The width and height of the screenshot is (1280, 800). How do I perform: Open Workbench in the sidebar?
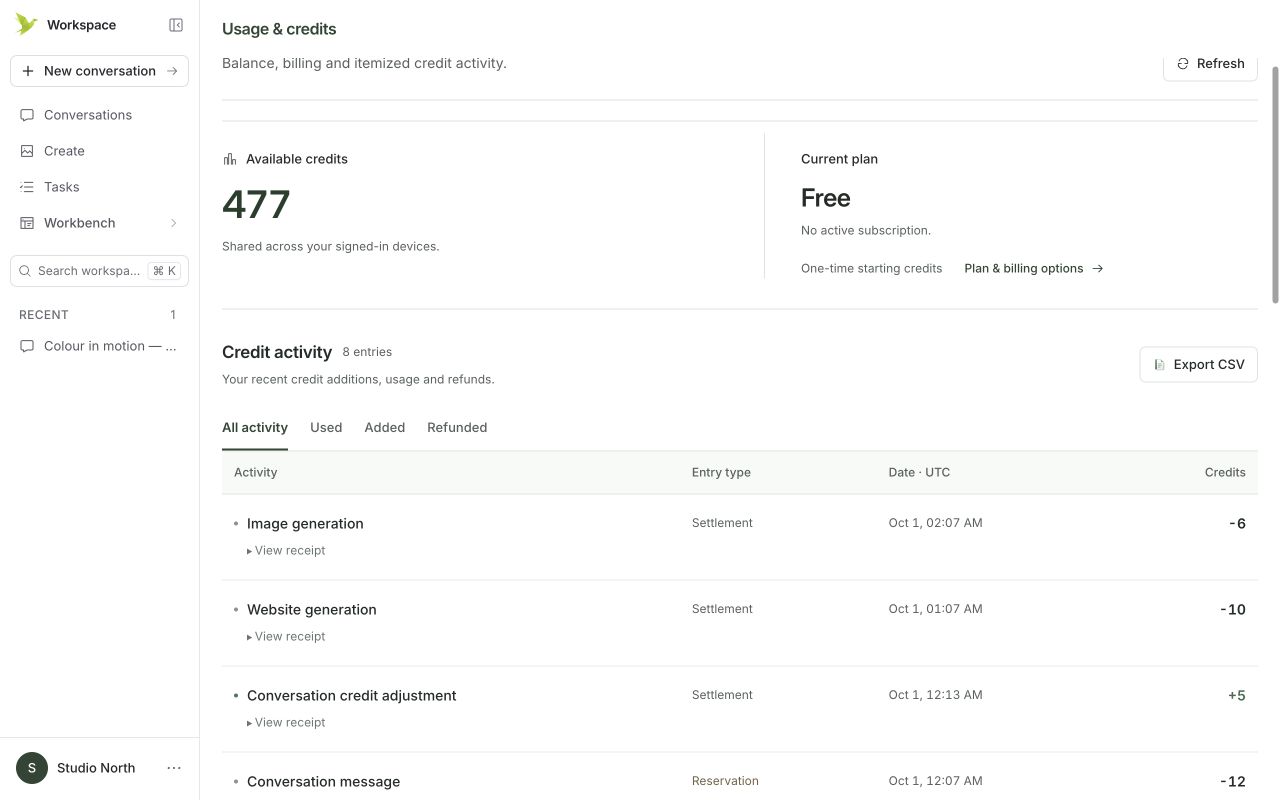pyautogui.click(x=99, y=223)
